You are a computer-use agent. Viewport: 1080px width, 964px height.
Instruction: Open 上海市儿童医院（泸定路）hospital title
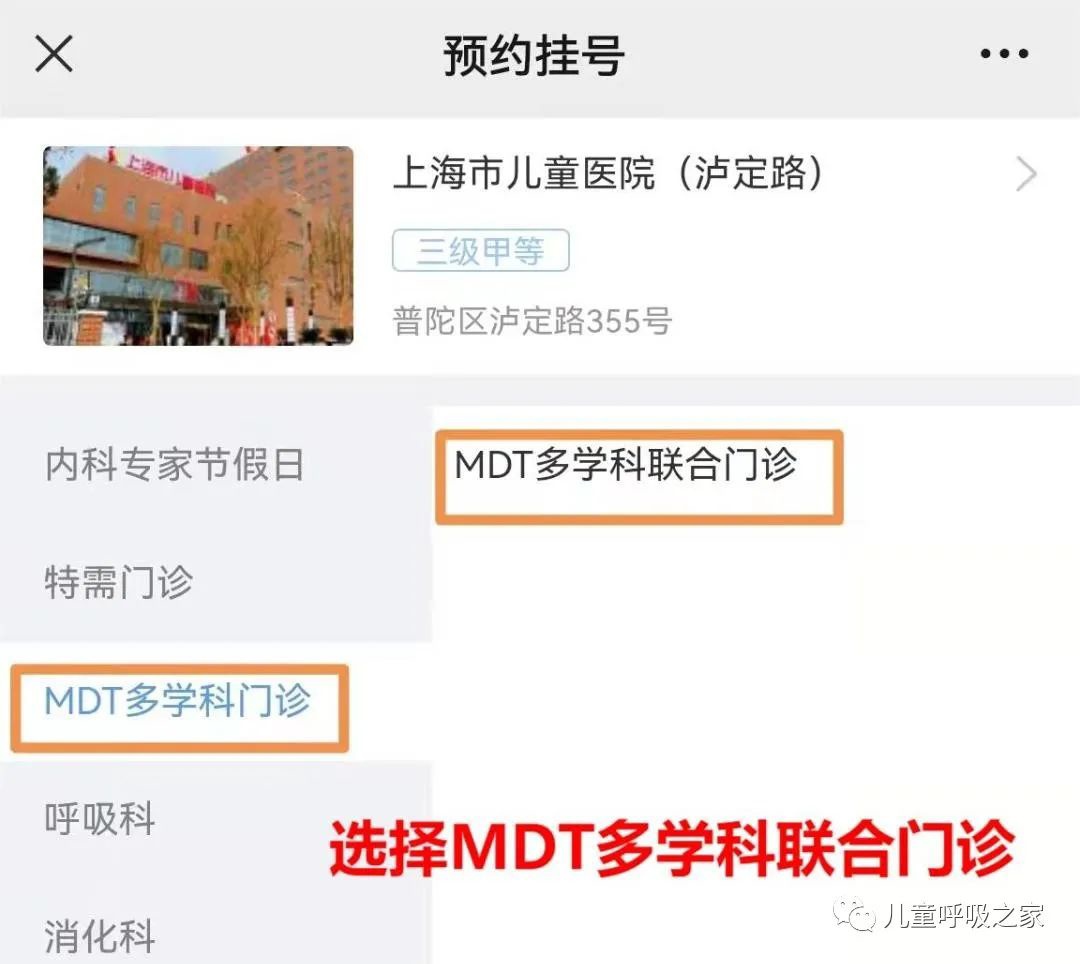tap(609, 172)
